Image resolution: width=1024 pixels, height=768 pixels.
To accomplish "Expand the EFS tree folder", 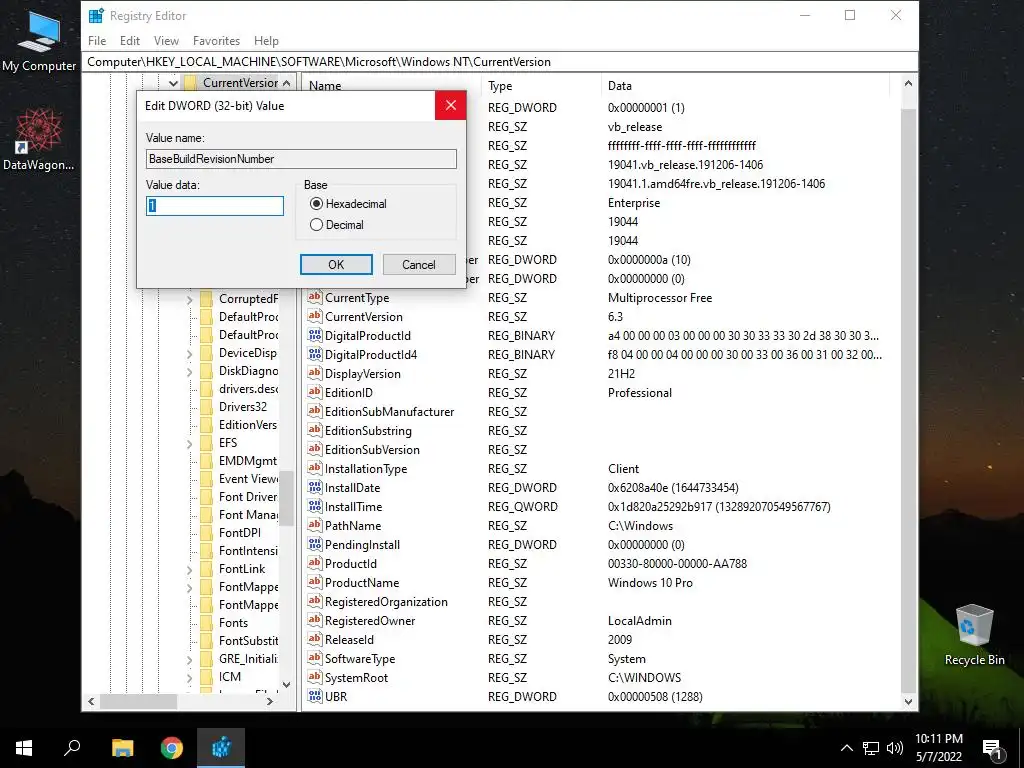I will (189, 443).
